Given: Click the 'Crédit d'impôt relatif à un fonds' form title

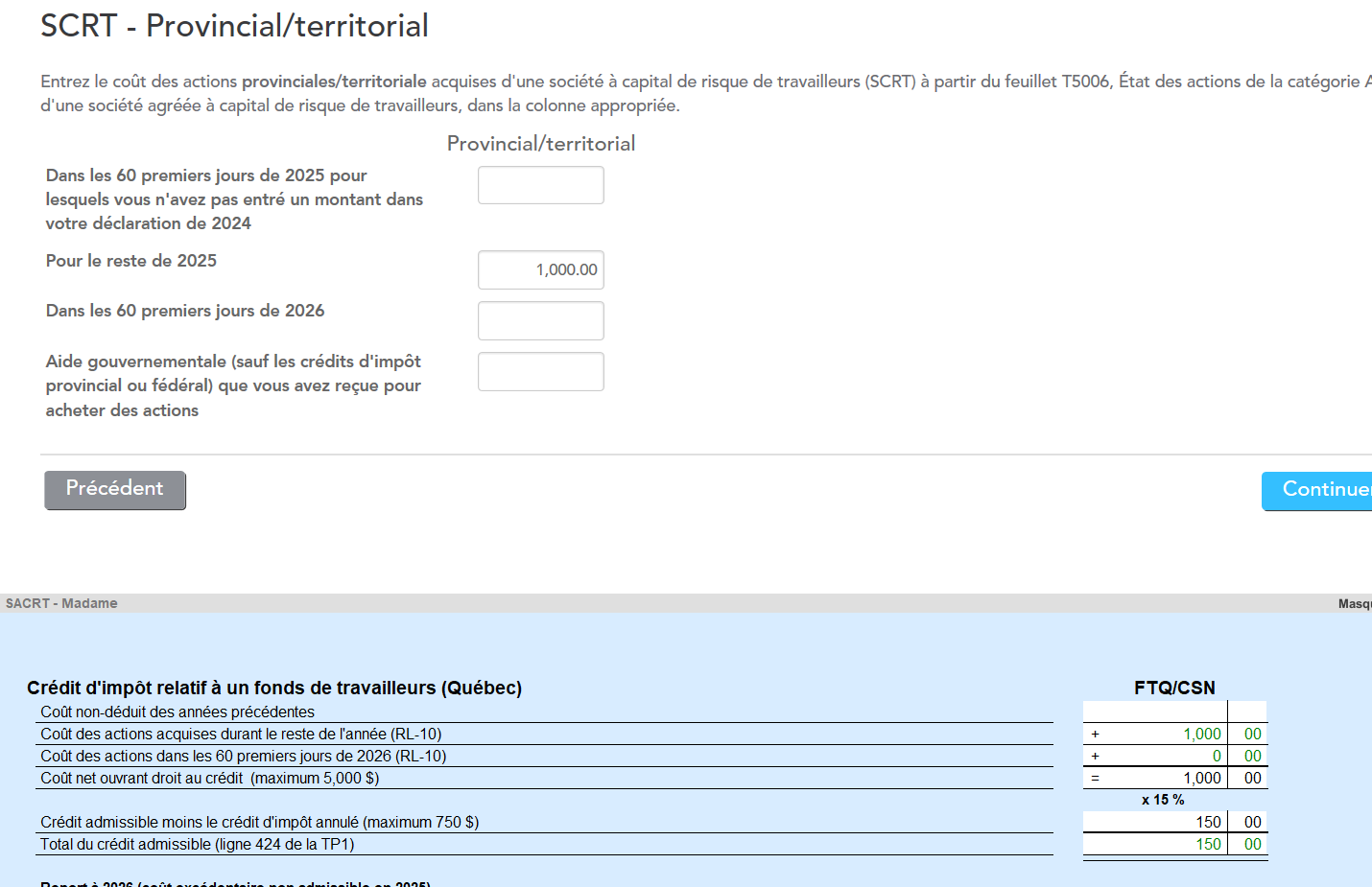Looking at the screenshot, I should click(x=274, y=689).
